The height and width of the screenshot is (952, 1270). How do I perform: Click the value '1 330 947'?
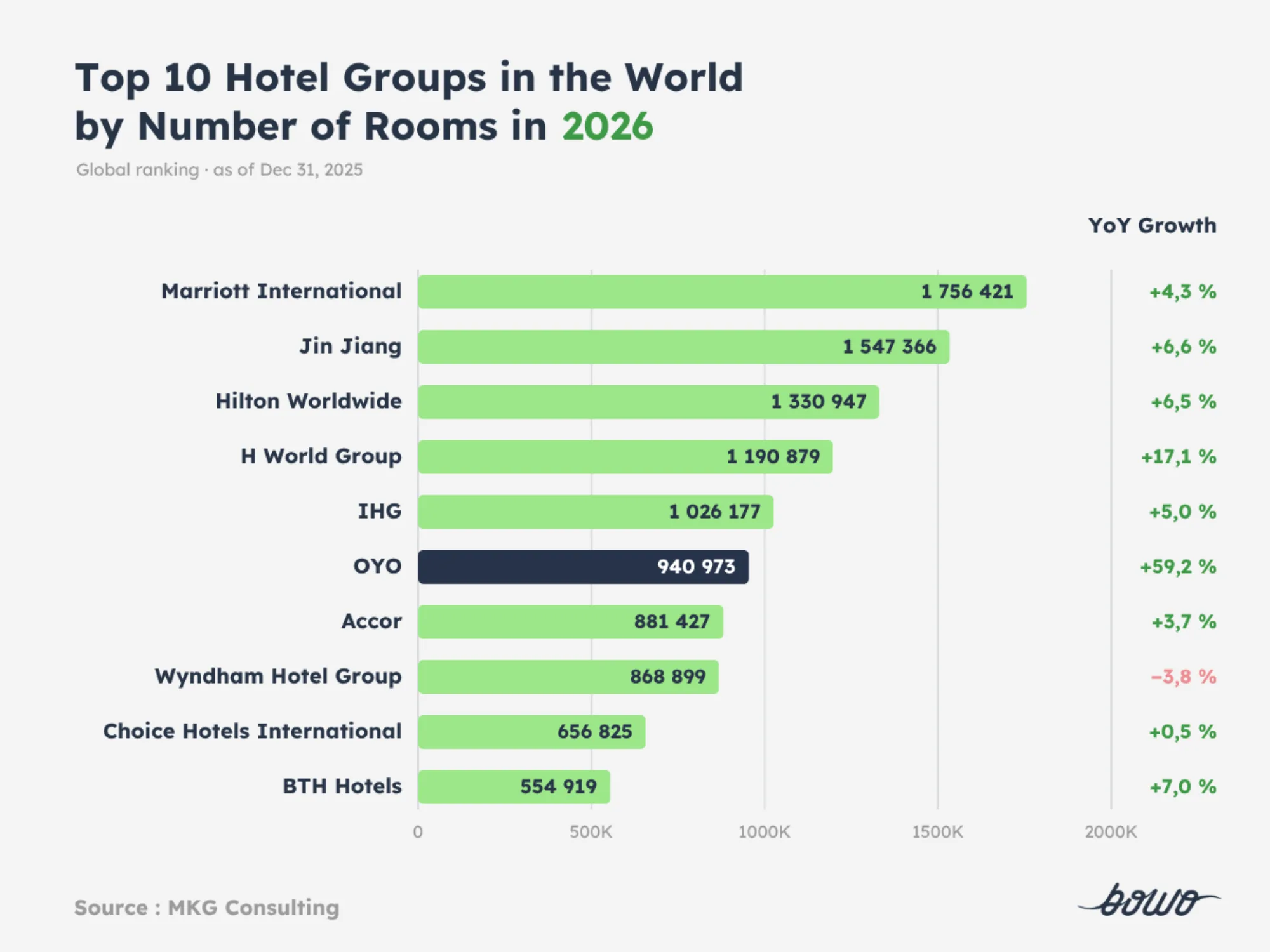point(819,402)
